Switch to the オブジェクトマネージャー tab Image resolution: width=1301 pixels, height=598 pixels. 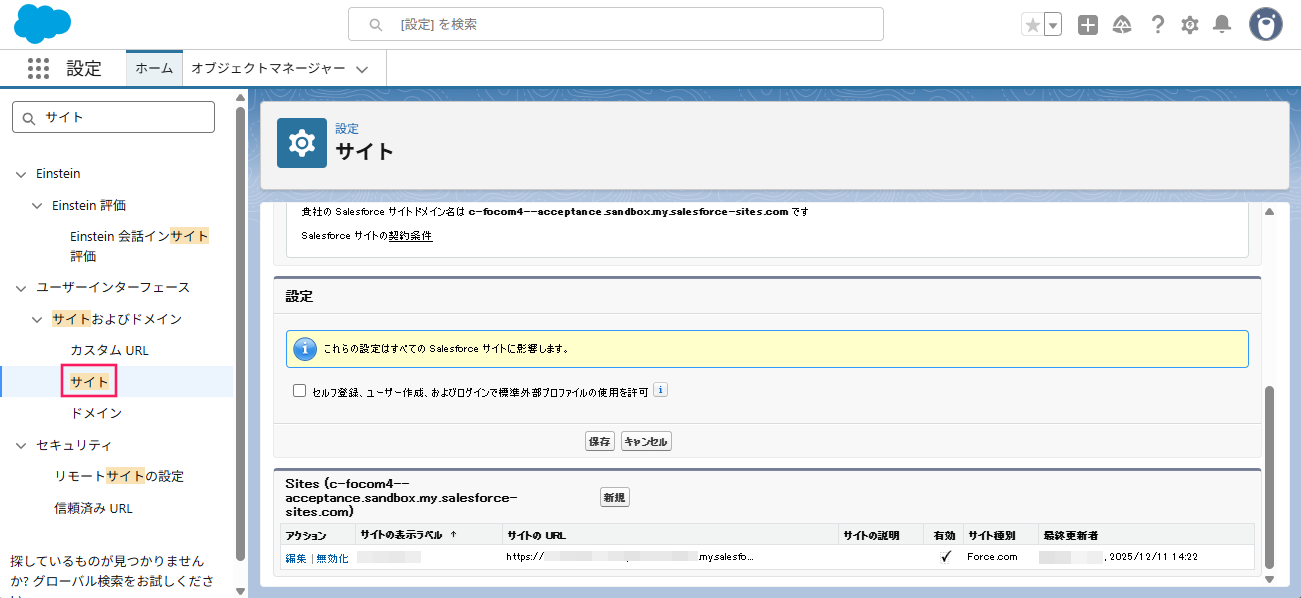click(268, 68)
